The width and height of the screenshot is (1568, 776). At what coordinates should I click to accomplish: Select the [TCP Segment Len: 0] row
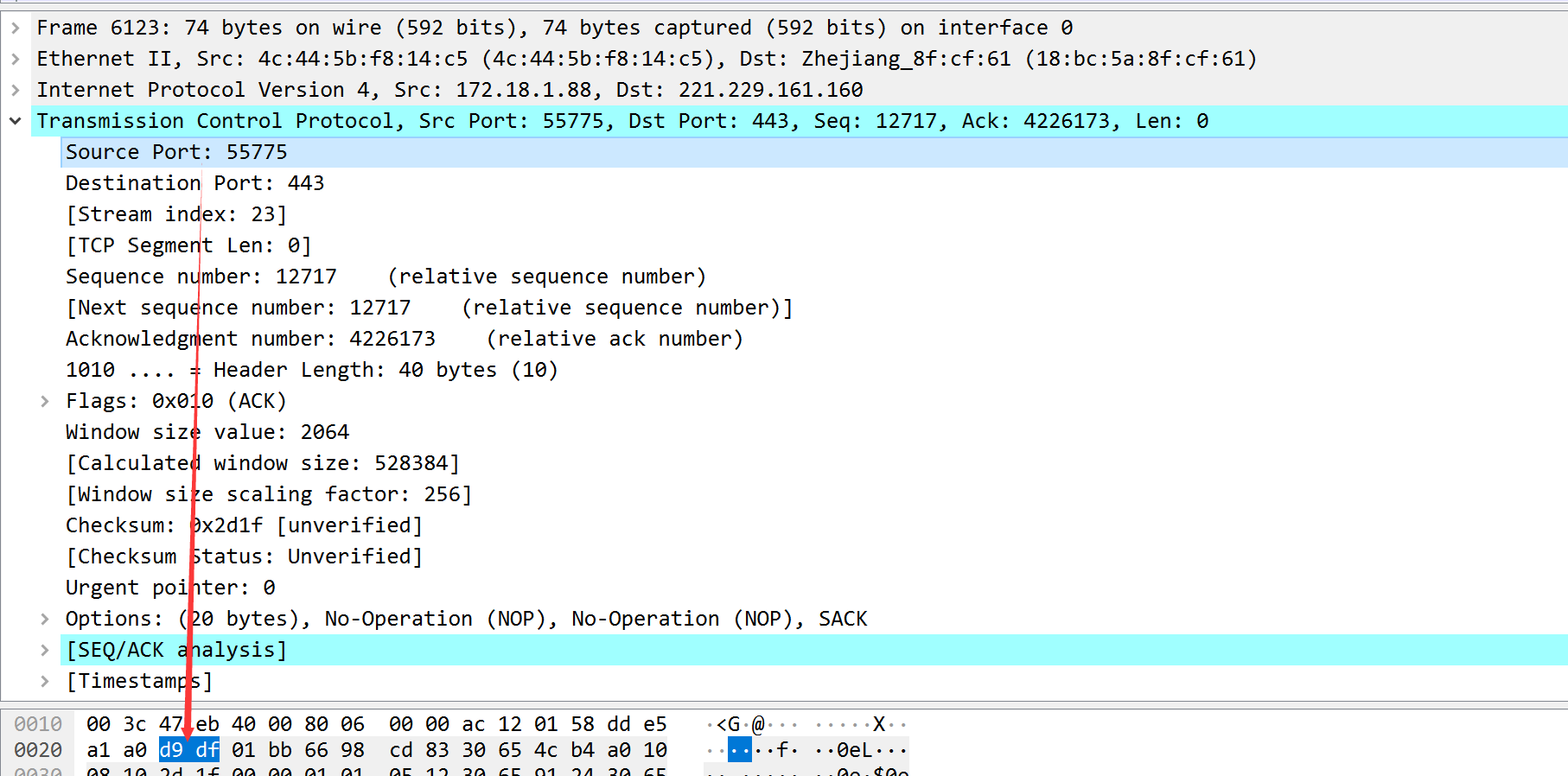[x=814, y=245]
